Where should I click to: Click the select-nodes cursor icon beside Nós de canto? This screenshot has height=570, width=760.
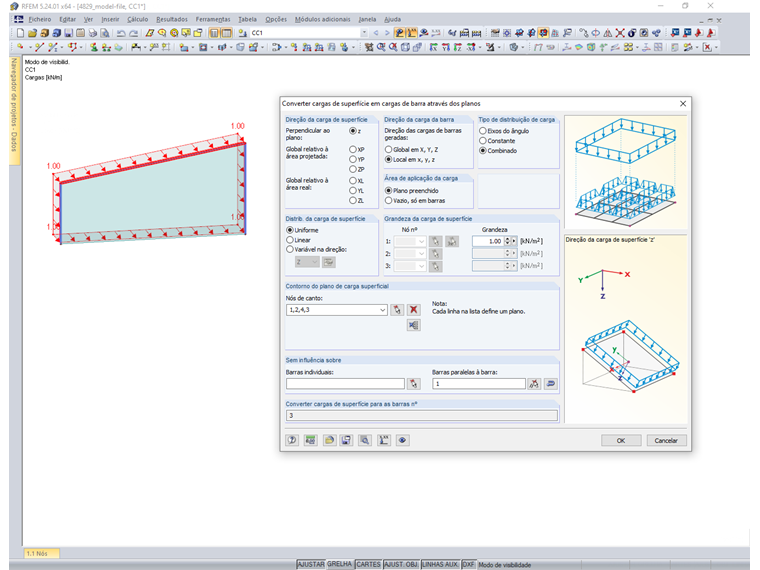pos(397,310)
